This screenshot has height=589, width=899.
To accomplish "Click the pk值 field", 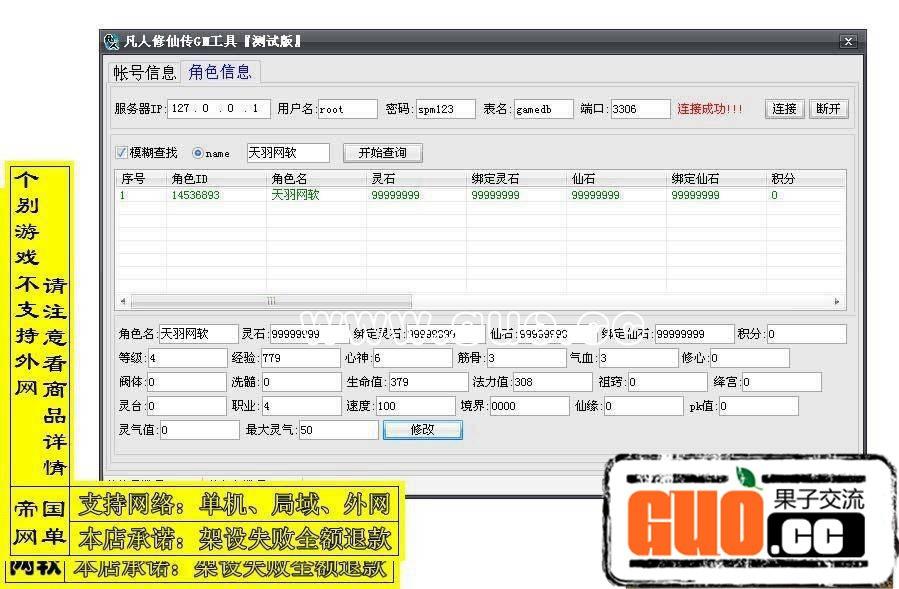I will coord(759,406).
